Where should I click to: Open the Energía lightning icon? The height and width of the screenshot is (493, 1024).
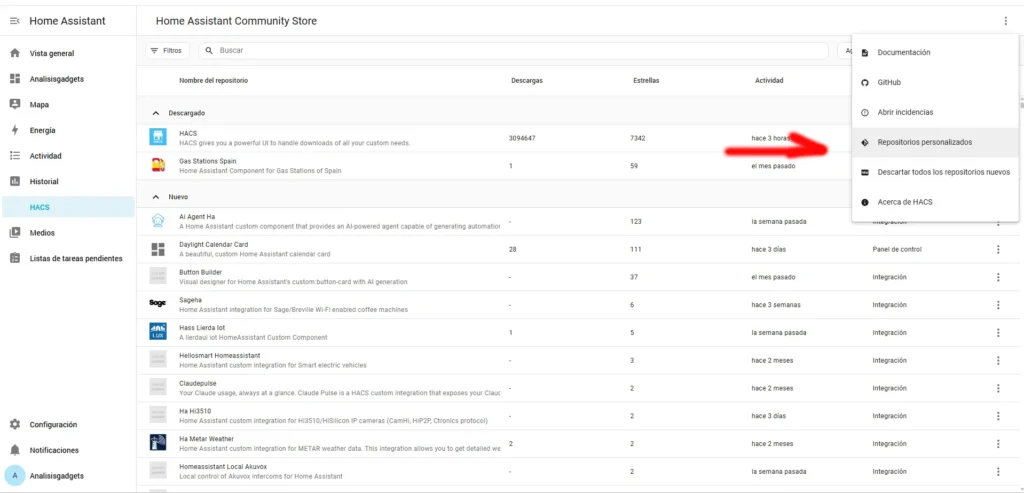click(x=15, y=130)
